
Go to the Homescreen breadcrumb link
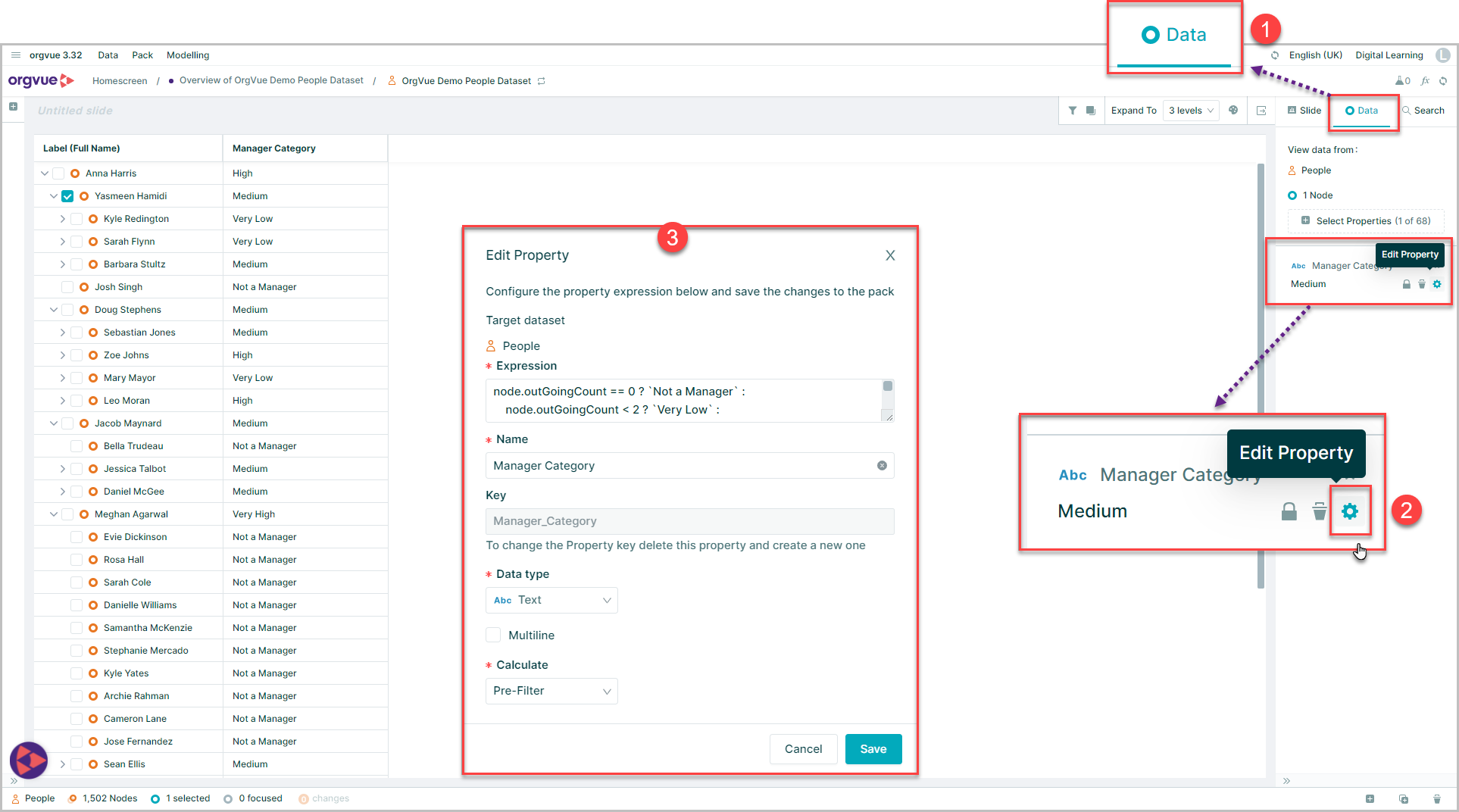[120, 81]
